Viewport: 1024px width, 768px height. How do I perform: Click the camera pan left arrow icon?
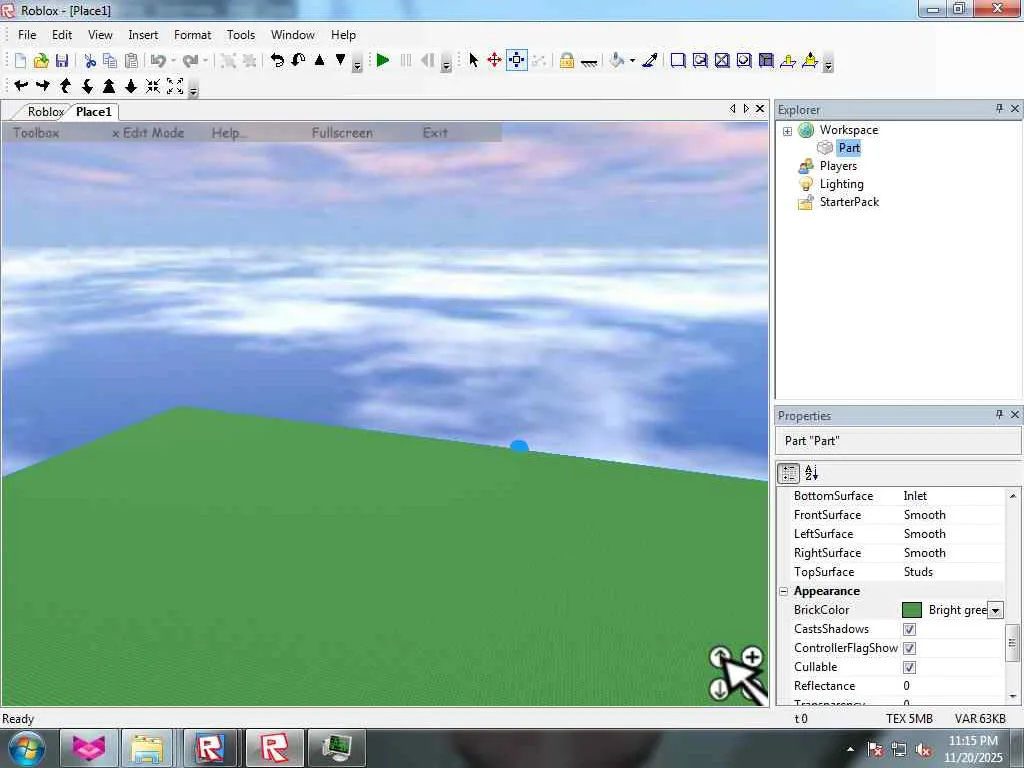pyautogui.click(x=21, y=86)
